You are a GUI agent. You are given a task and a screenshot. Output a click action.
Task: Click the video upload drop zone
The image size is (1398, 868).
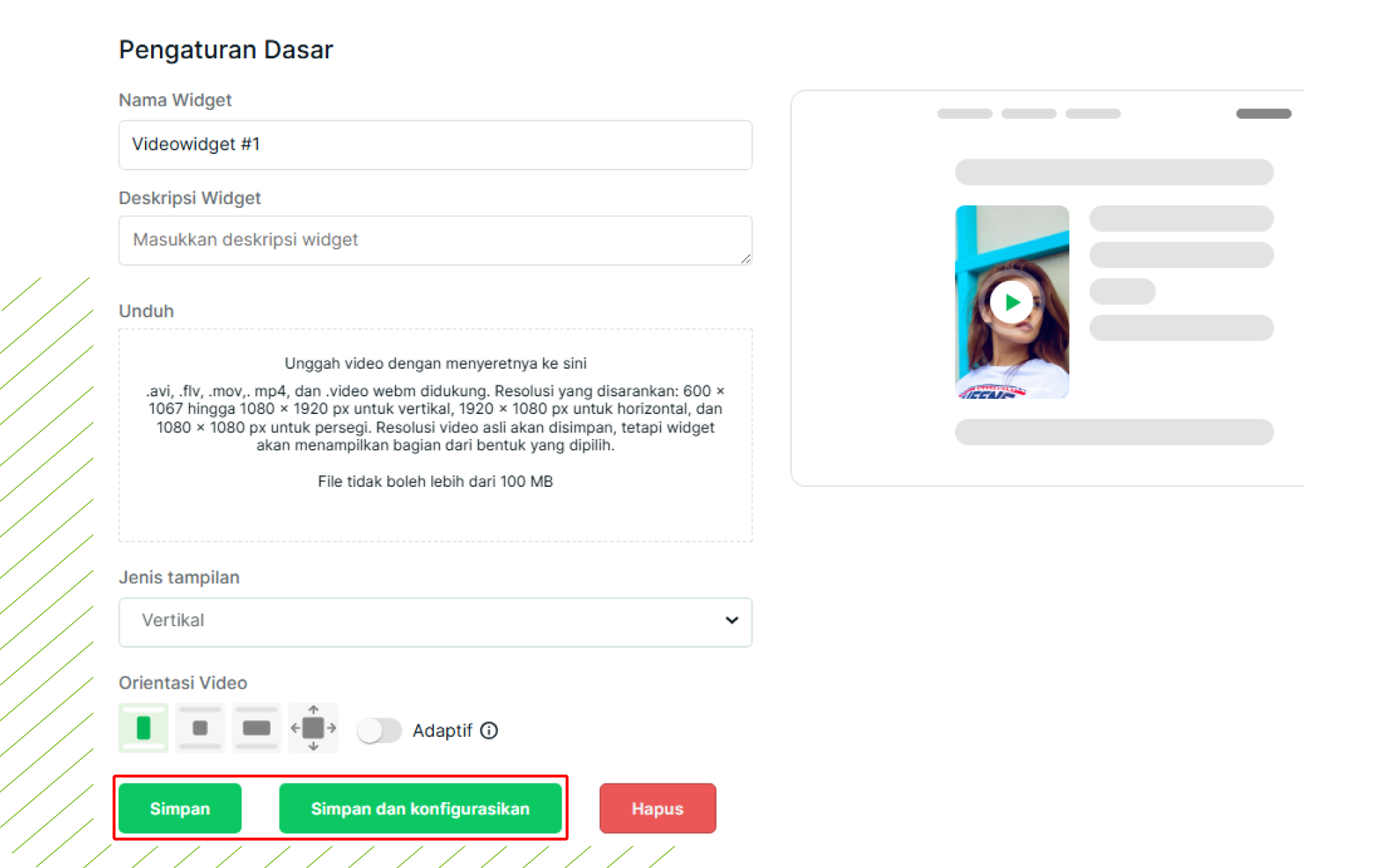point(435,435)
